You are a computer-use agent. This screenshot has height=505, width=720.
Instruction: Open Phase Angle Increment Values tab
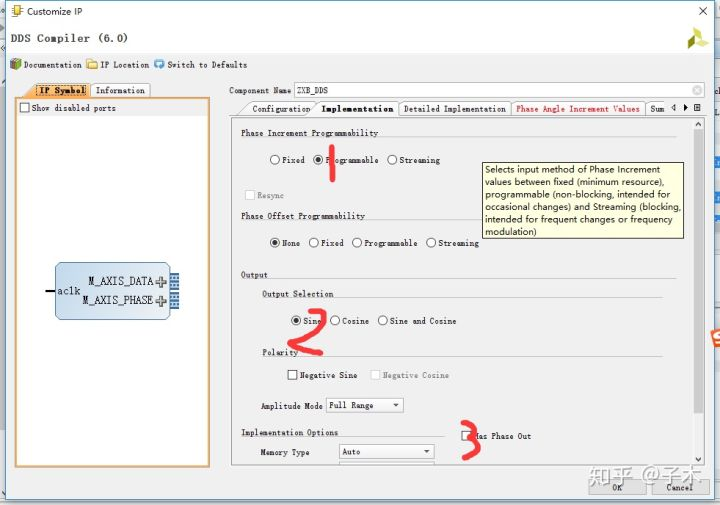click(578, 109)
